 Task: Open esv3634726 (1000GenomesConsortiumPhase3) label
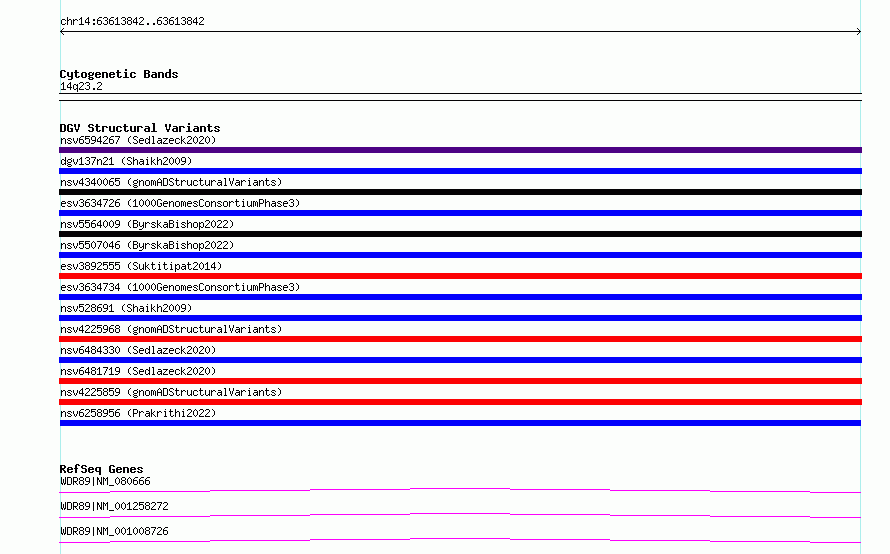point(180,203)
